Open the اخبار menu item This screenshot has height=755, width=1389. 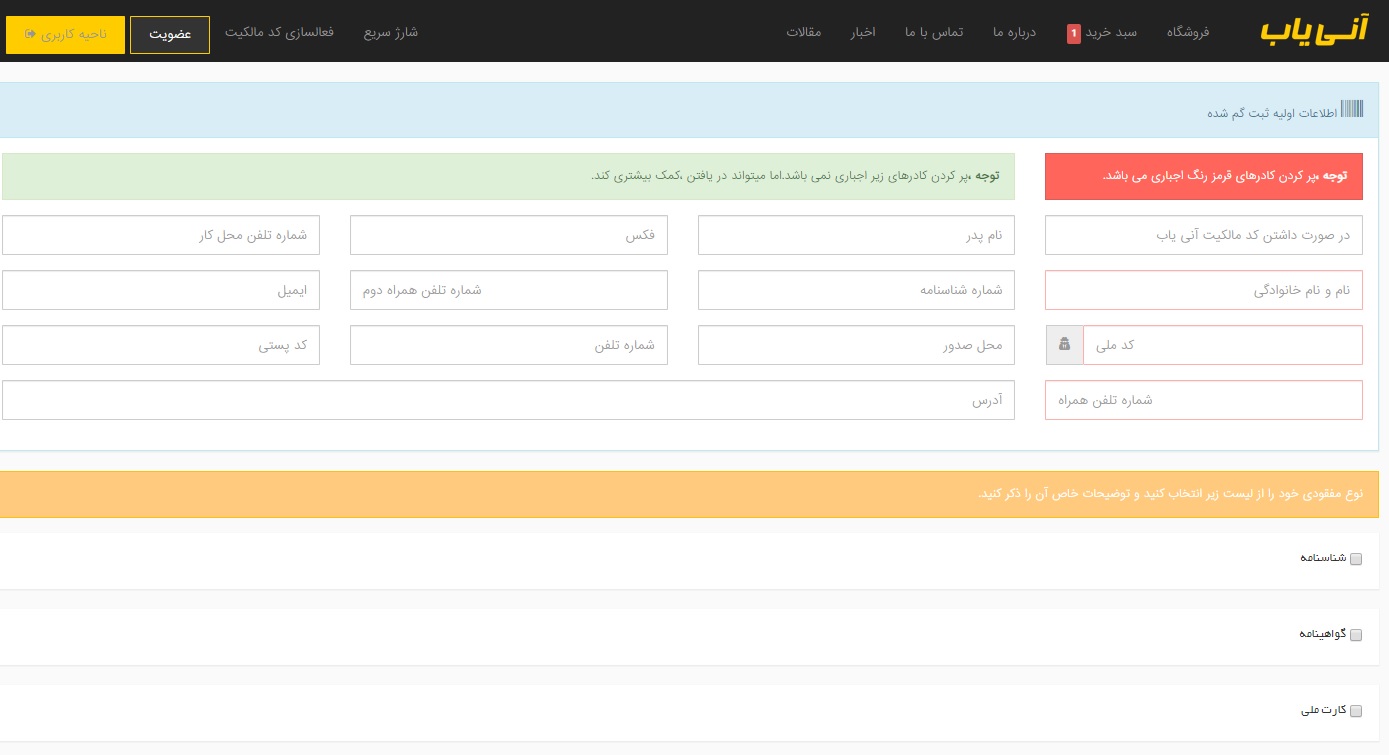[863, 32]
